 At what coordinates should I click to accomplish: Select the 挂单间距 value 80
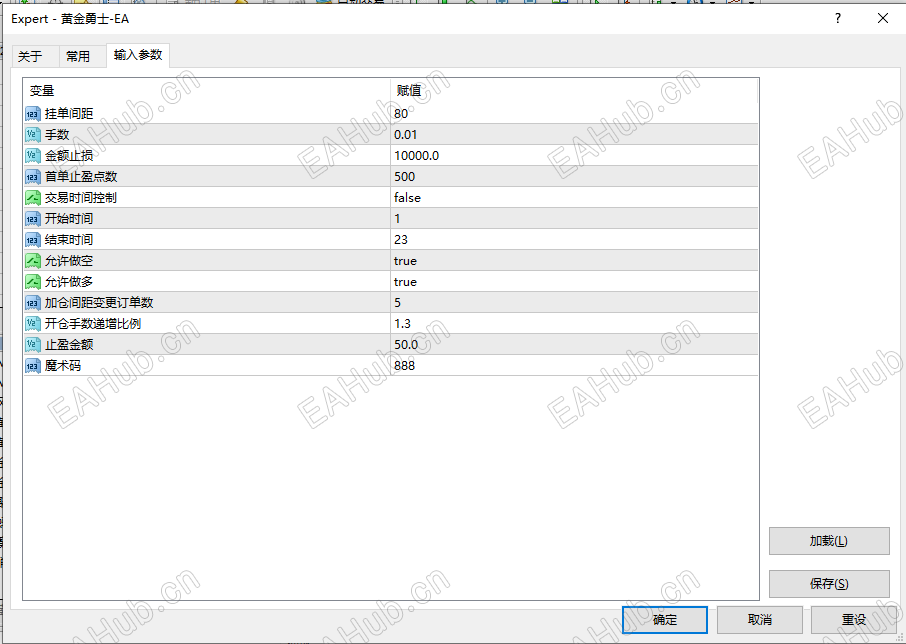(401, 114)
